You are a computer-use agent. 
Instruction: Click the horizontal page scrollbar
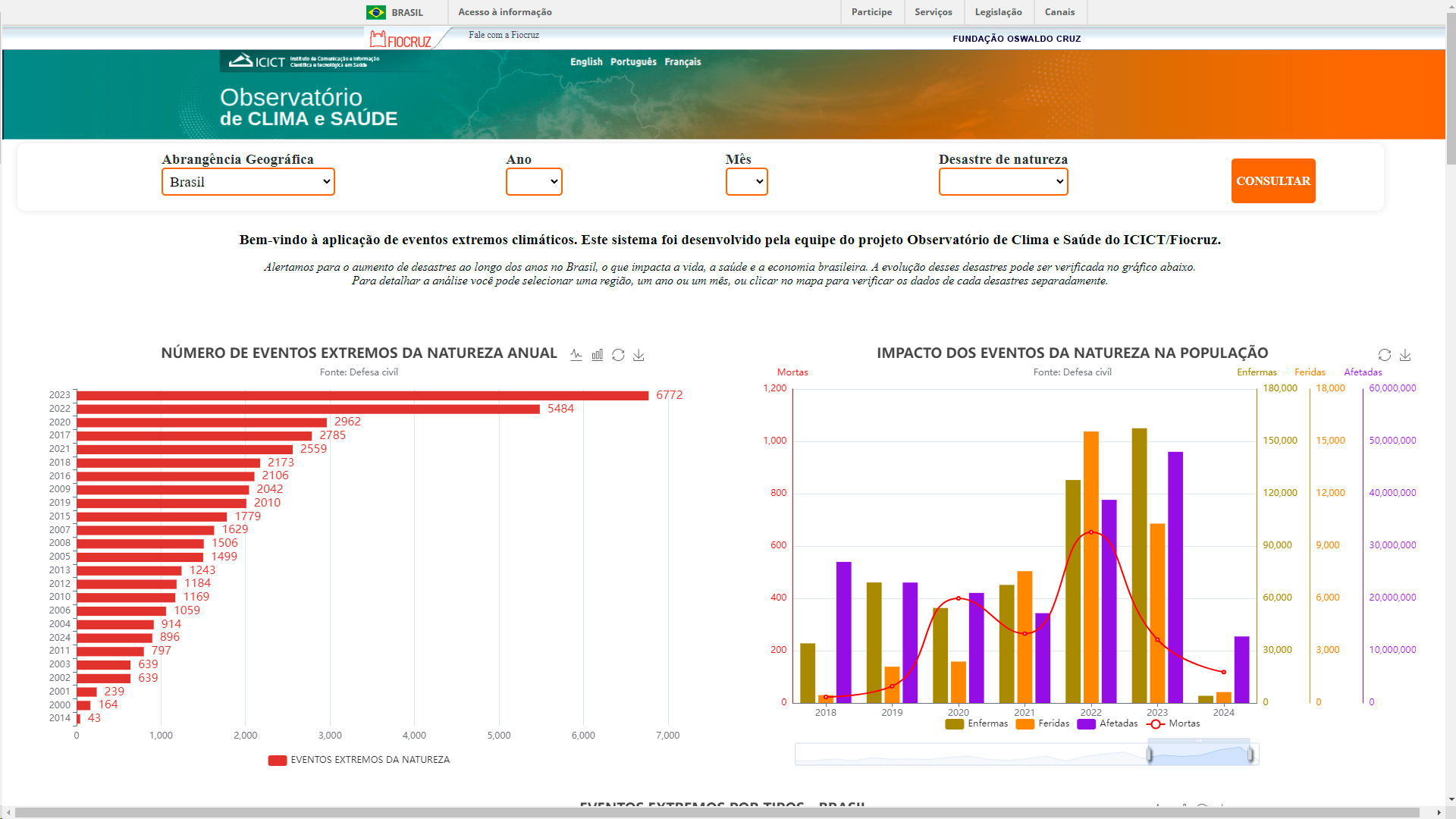coord(717,813)
